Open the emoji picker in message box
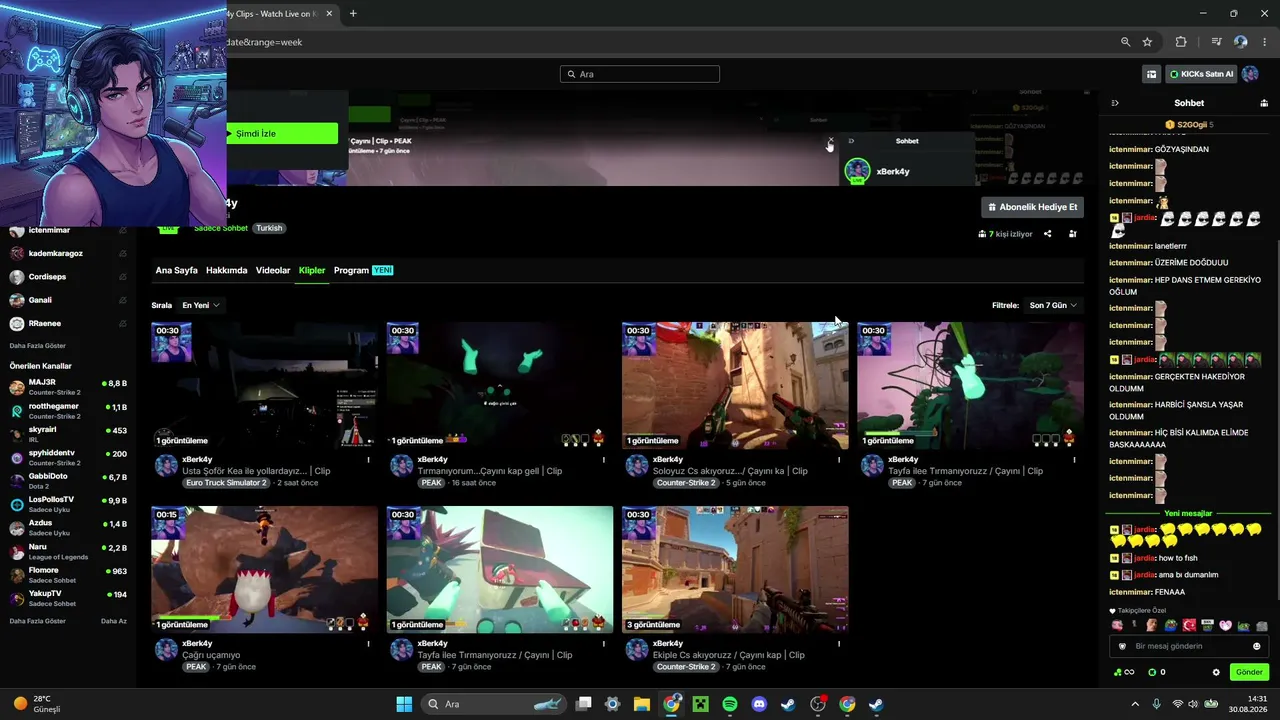Image resolution: width=1280 pixels, height=720 pixels. click(1257, 646)
